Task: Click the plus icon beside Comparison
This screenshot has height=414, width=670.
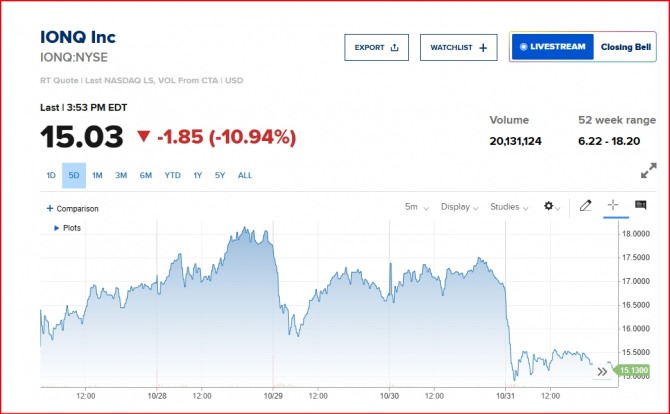Action: coord(49,209)
